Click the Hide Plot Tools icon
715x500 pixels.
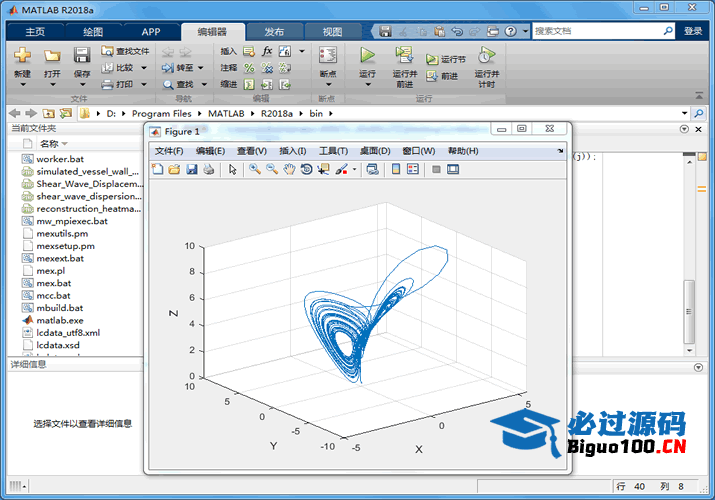pos(436,169)
